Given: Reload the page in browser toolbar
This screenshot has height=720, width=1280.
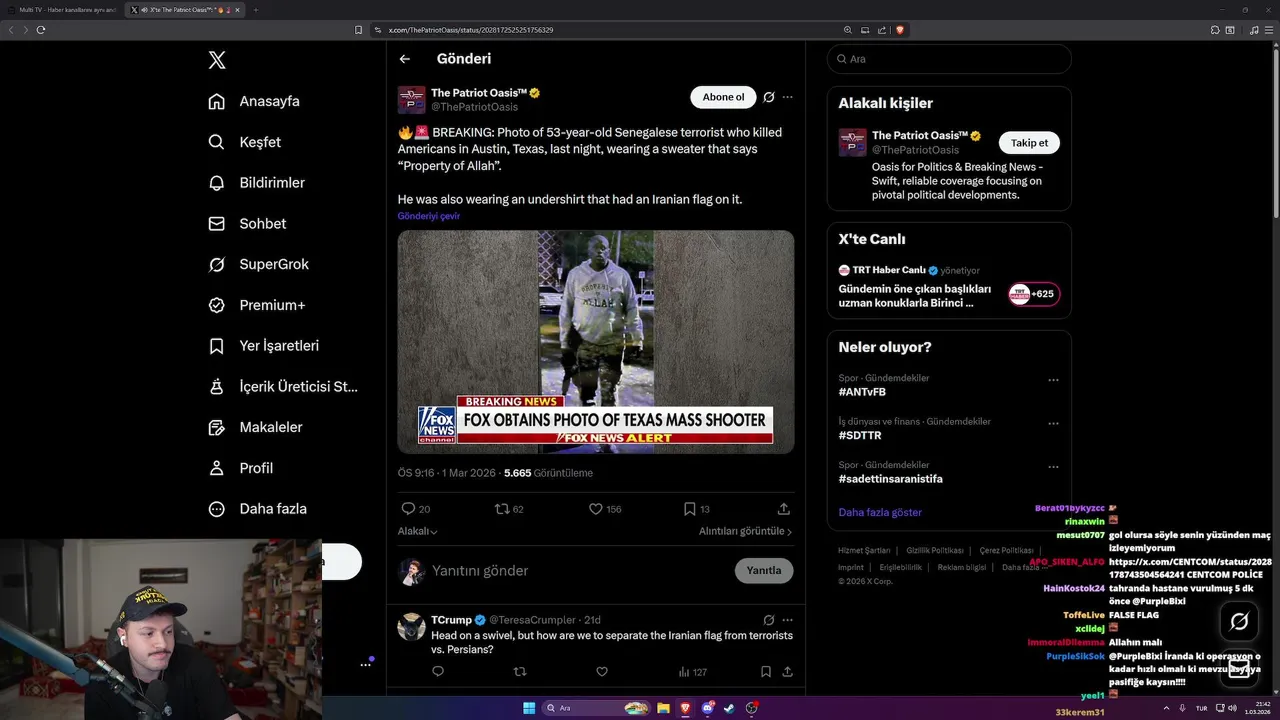Looking at the screenshot, I should pyautogui.click(x=41, y=30).
